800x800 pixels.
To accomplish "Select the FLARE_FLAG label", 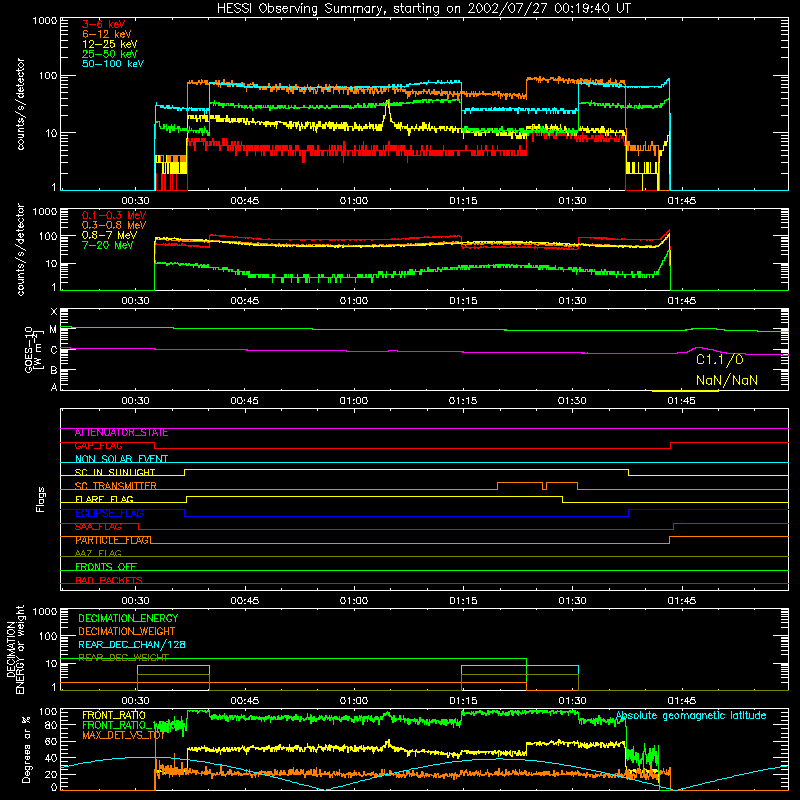I will click(x=104, y=499).
